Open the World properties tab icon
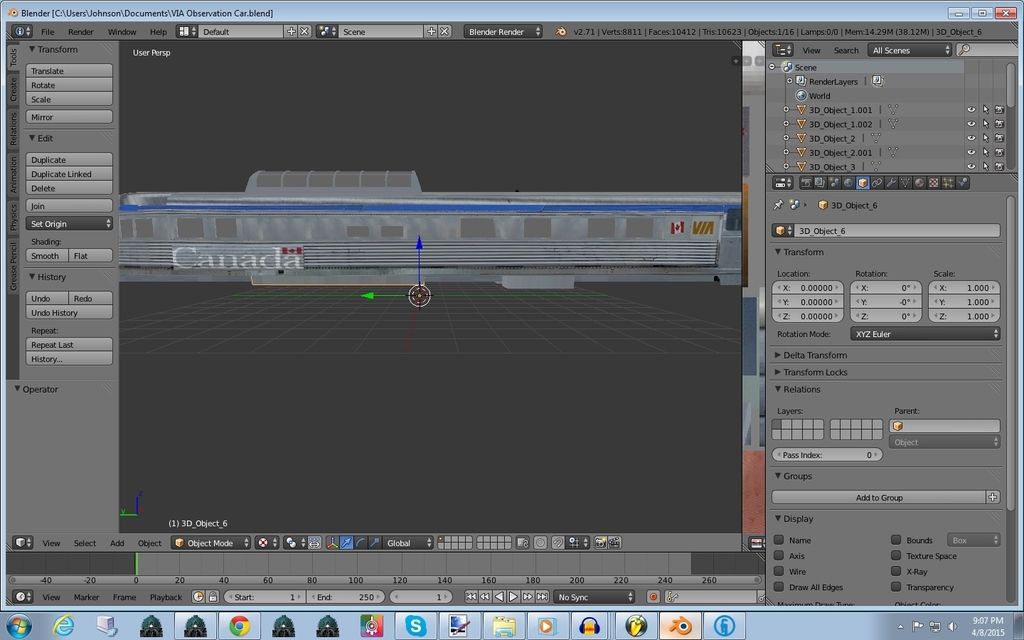1024x640 pixels. pos(848,184)
